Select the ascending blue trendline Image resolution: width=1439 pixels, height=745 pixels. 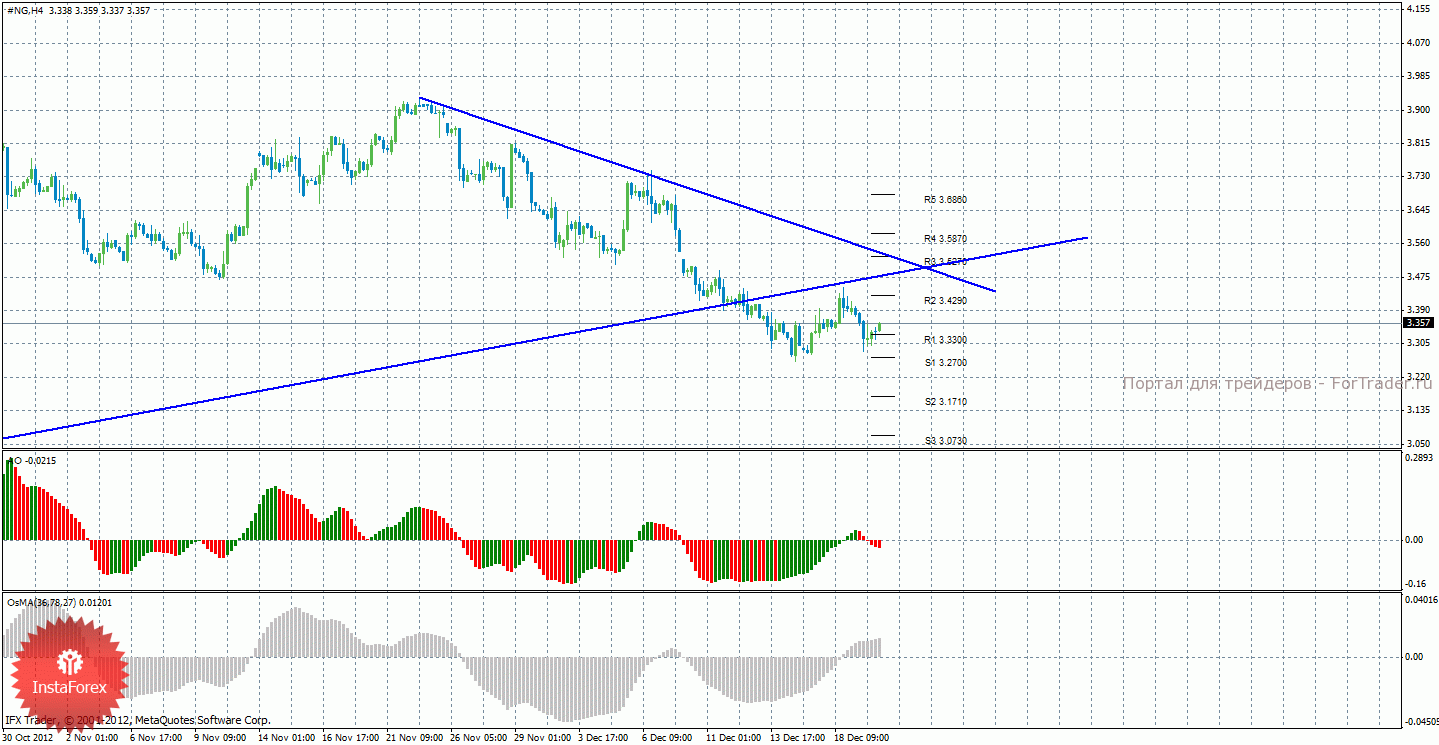tap(545, 337)
